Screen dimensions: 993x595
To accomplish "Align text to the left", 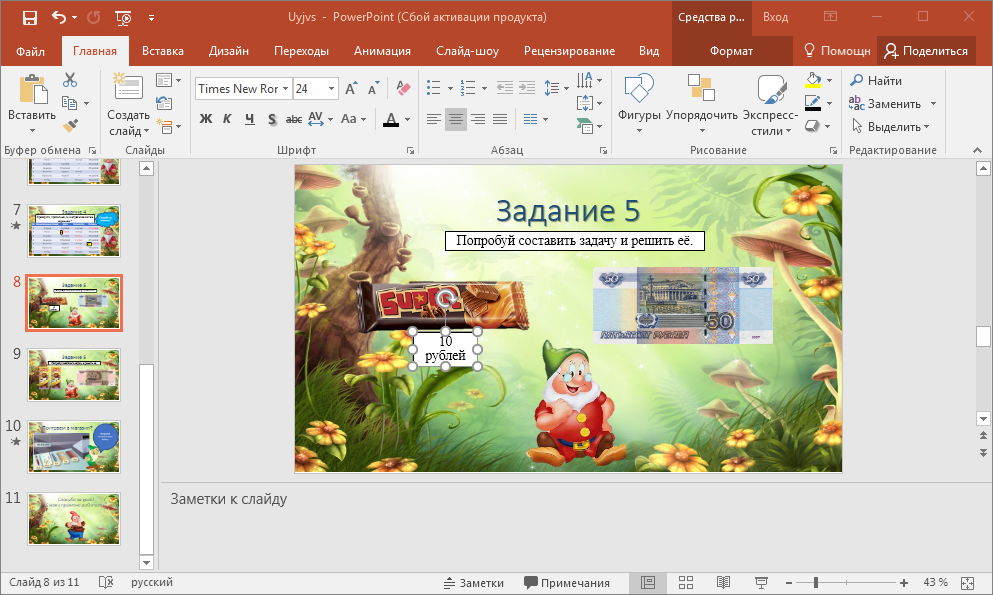I will tap(434, 118).
